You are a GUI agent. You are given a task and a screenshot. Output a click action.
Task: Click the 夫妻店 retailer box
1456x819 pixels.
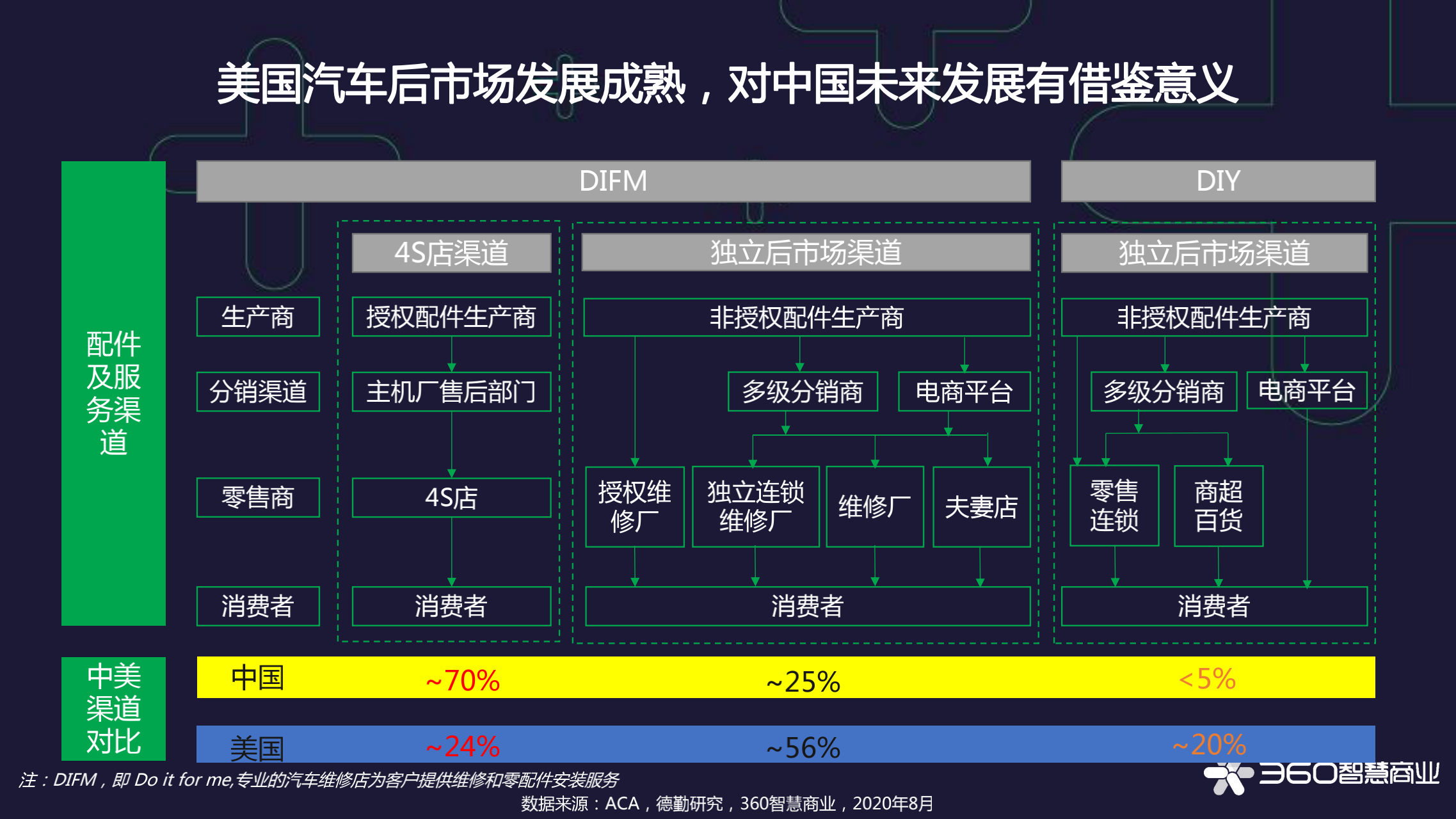click(x=981, y=507)
